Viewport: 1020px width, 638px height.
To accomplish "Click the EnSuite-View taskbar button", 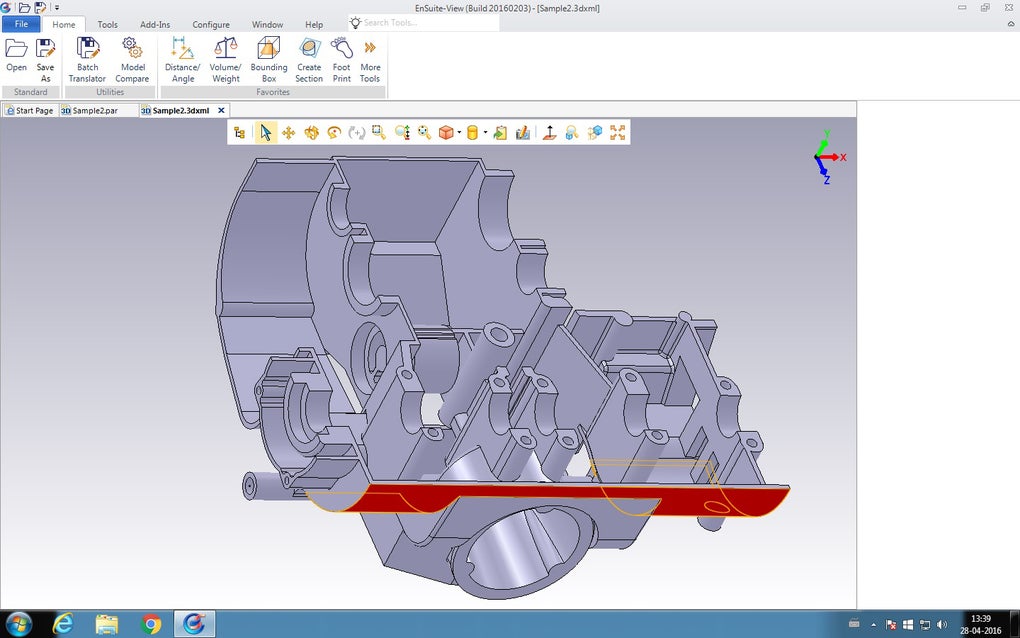I will pyautogui.click(x=194, y=624).
